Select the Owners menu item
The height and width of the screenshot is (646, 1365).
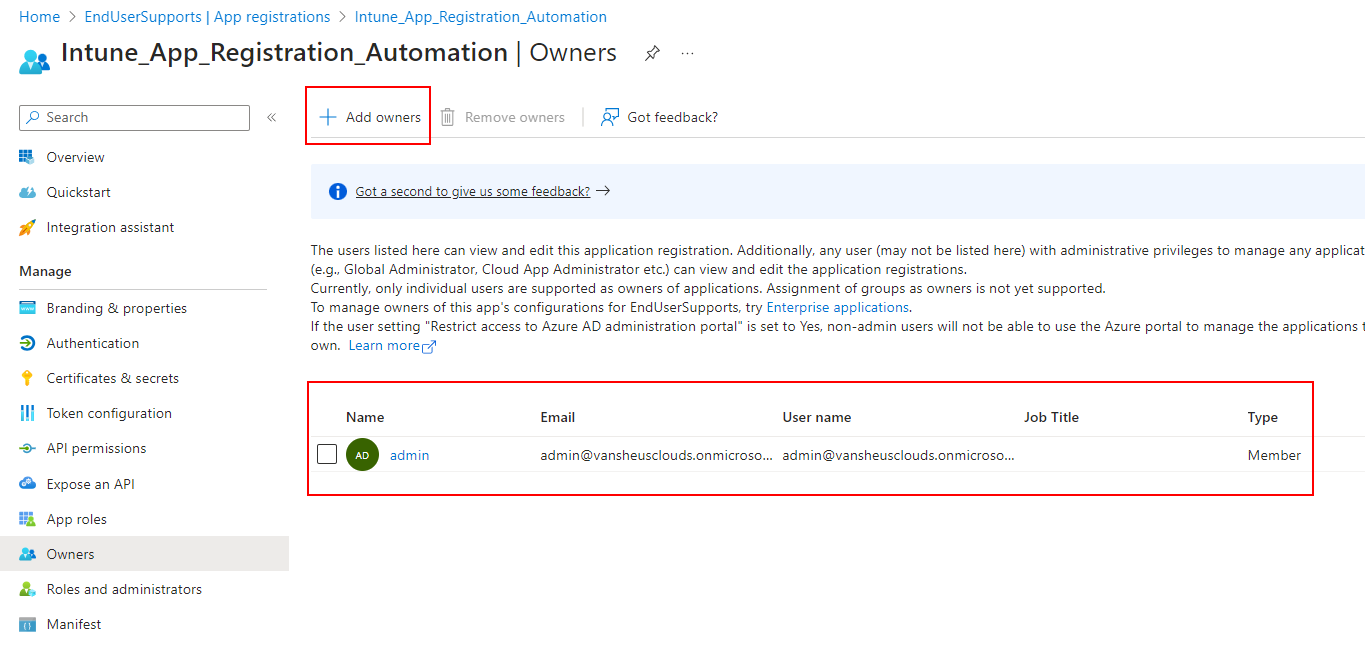pyautogui.click(x=144, y=554)
